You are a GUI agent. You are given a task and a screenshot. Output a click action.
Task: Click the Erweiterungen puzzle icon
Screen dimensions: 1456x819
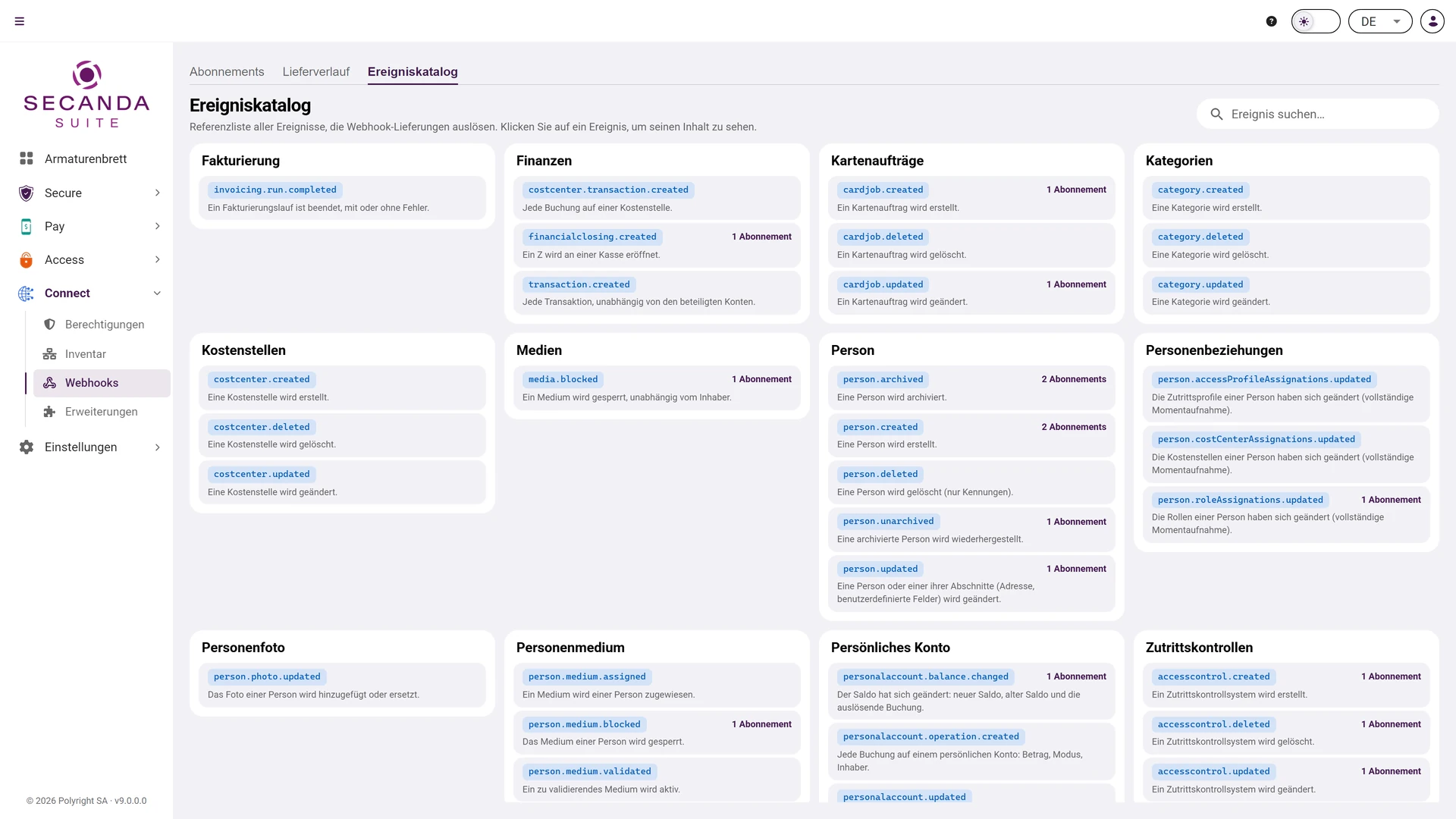click(x=49, y=412)
